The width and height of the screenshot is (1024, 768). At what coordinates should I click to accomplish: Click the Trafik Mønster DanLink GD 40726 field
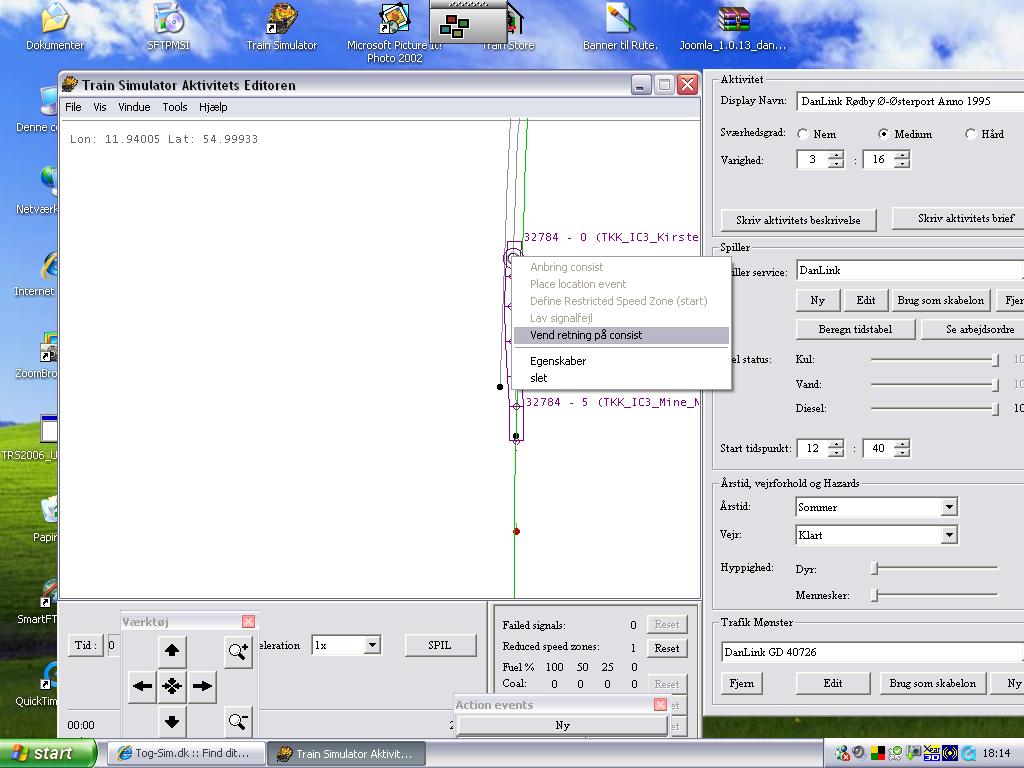pyautogui.click(x=872, y=652)
